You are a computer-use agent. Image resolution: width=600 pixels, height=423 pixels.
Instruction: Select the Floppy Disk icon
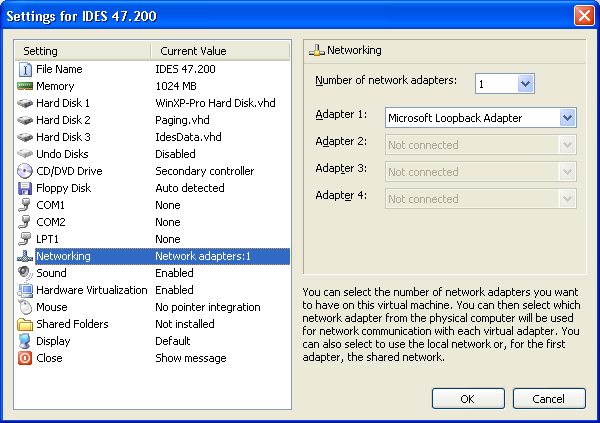(x=25, y=188)
